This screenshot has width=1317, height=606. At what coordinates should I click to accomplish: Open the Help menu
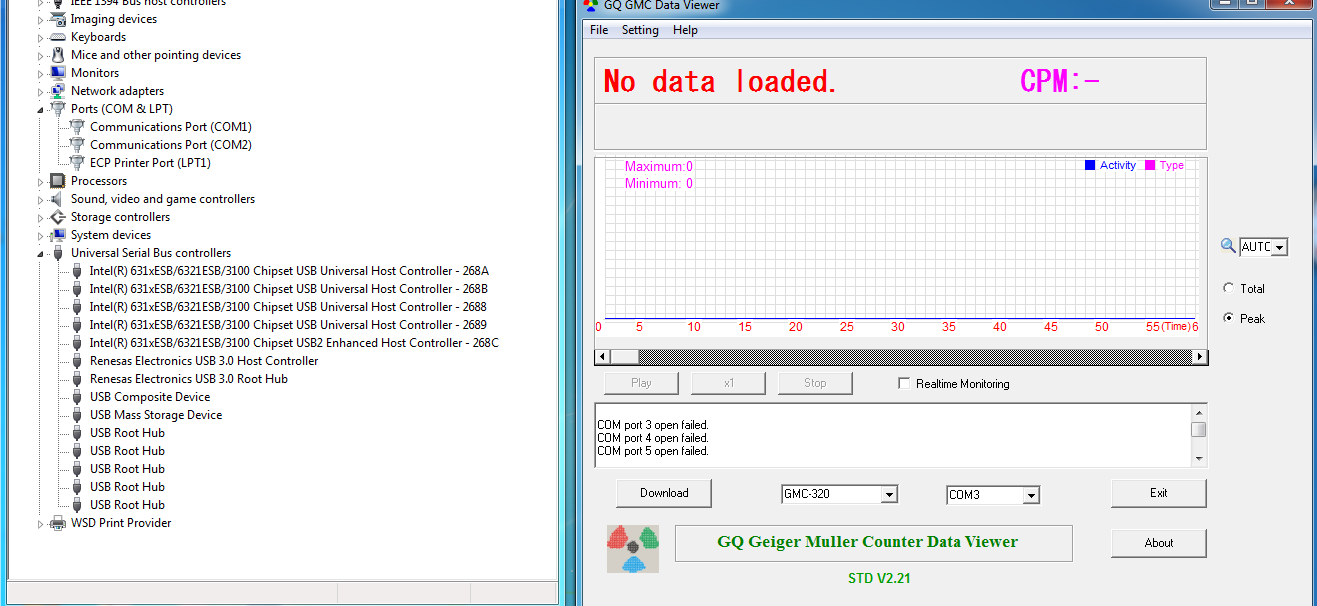tap(685, 30)
